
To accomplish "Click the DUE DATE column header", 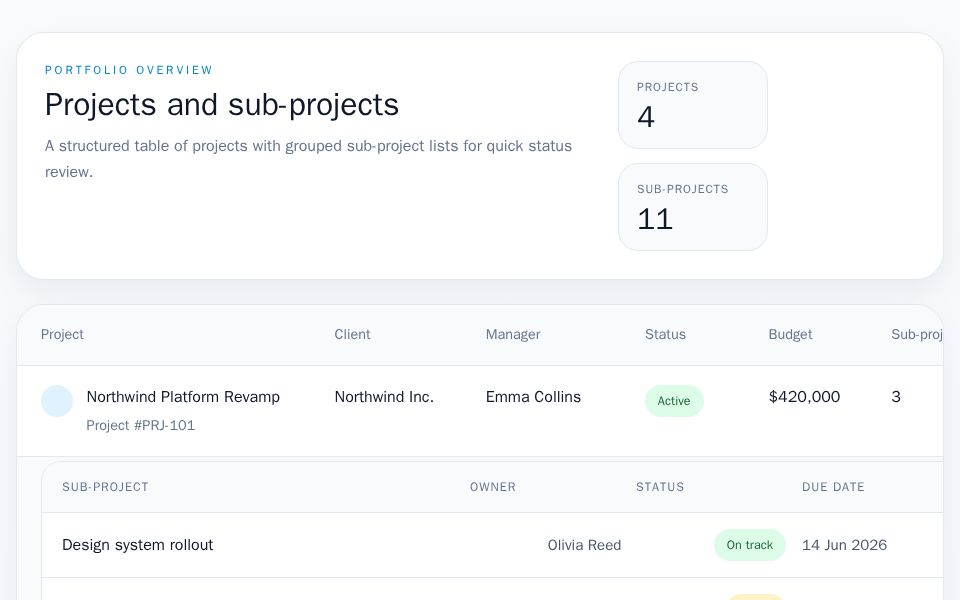I will (833, 487).
